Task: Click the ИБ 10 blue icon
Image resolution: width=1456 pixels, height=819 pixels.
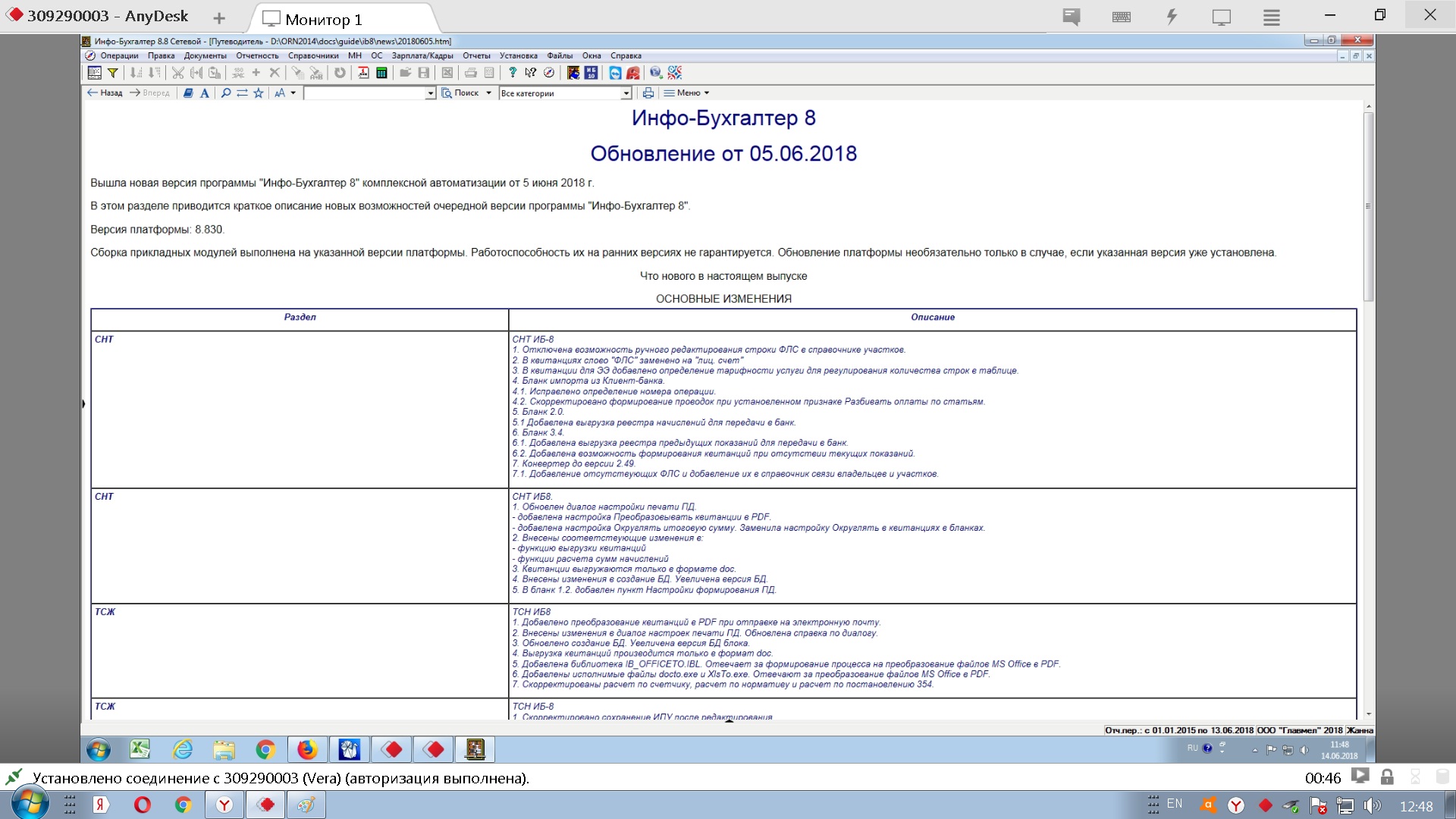Action: point(591,73)
